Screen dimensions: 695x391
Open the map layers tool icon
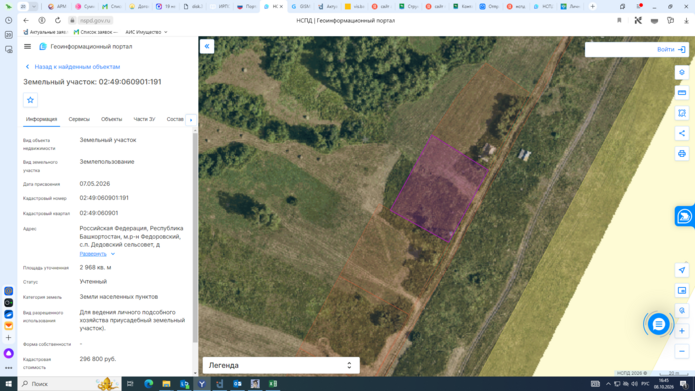coord(682,72)
